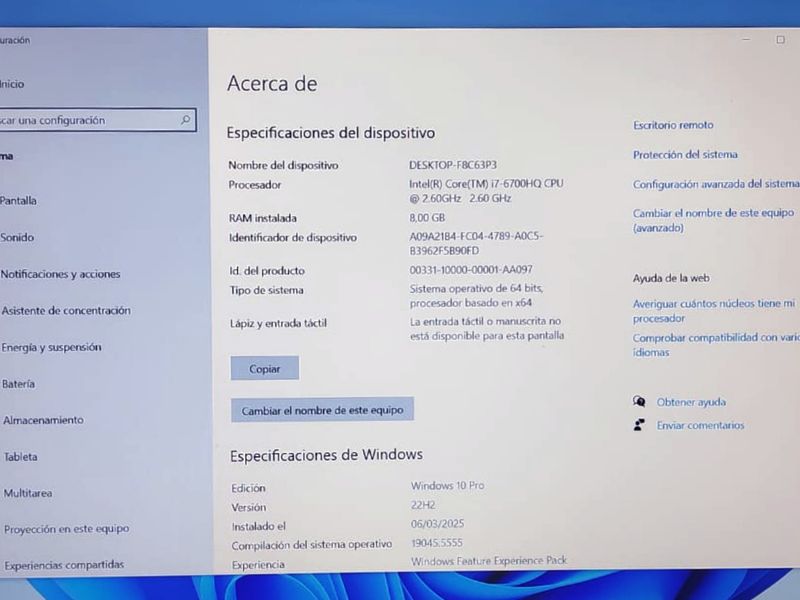Click the Obtener ayuda link
Screen dimensions: 800x600
coord(691,402)
